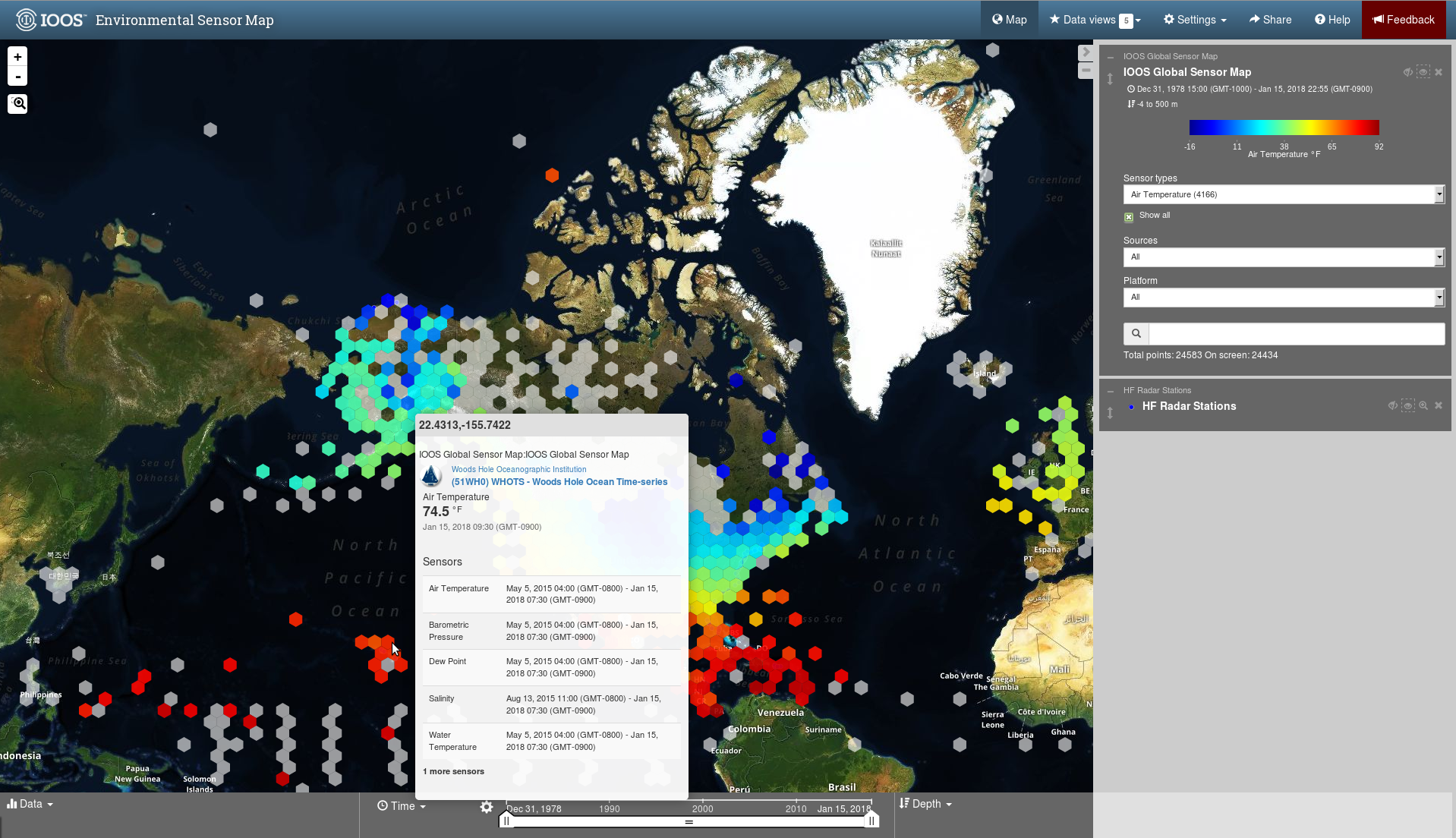
Task: Click the magnifier zoom-to-area map tool
Action: (18, 103)
